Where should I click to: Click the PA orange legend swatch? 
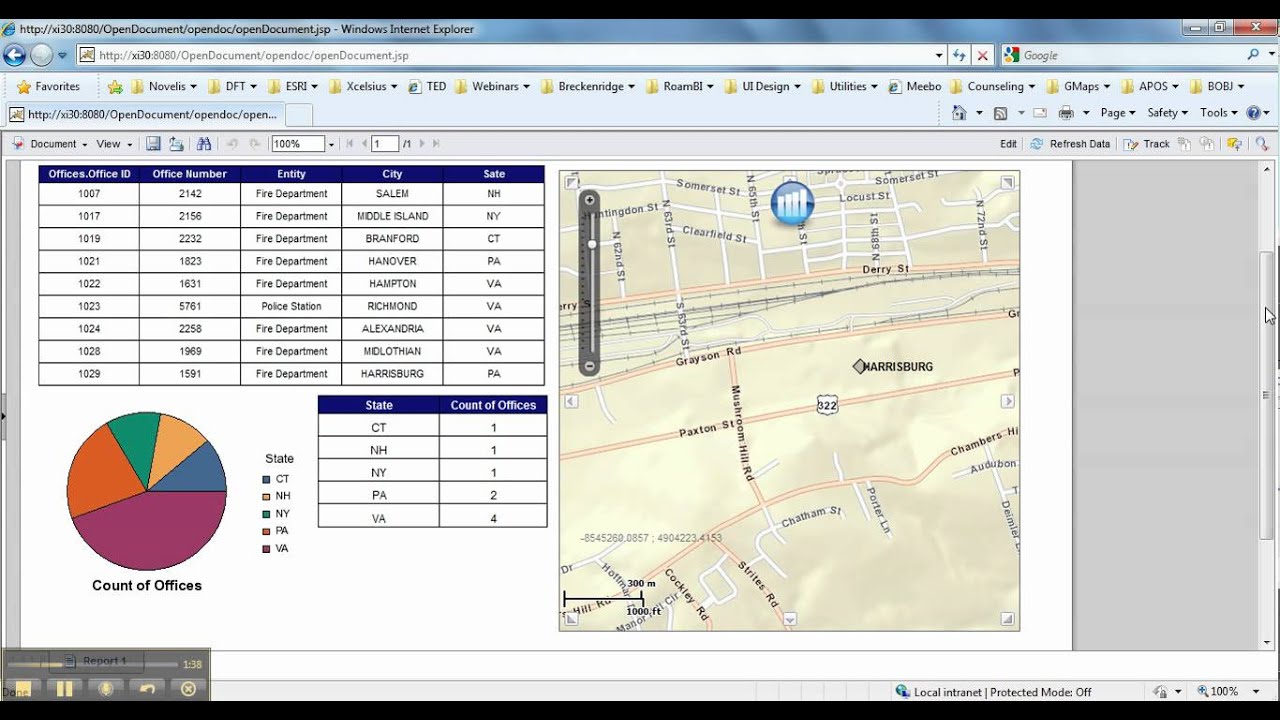pos(266,531)
